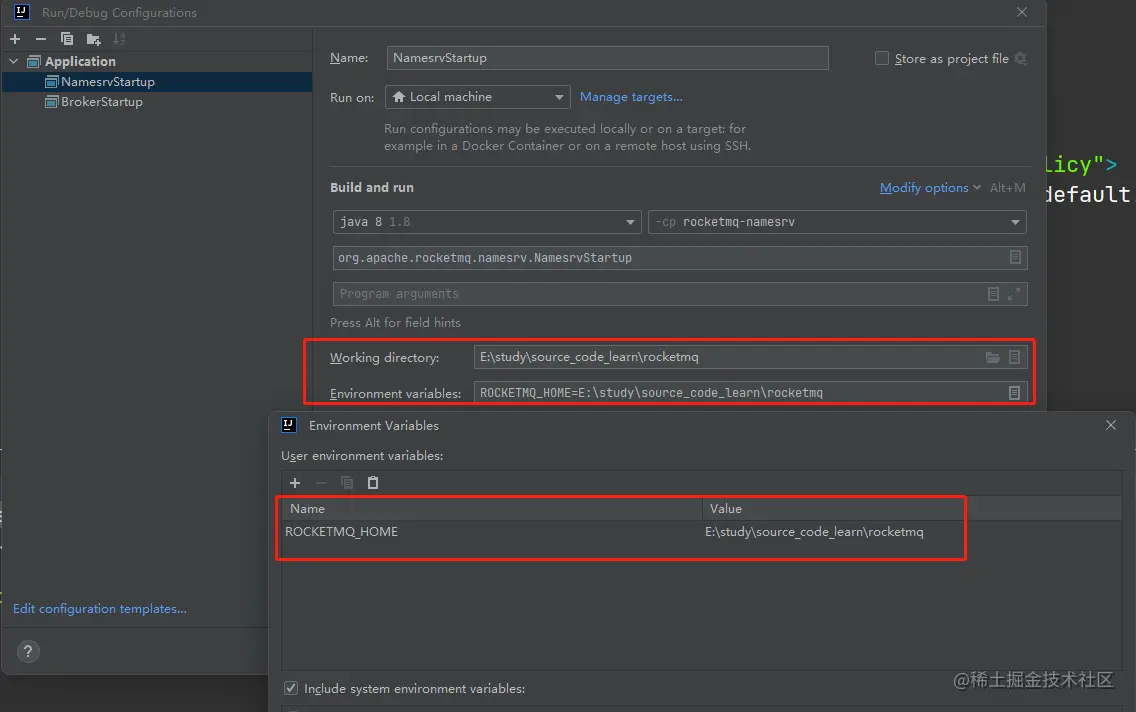Close the Environment Variables dialog
Image resolution: width=1136 pixels, height=712 pixels.
(x=1111, y=425)
